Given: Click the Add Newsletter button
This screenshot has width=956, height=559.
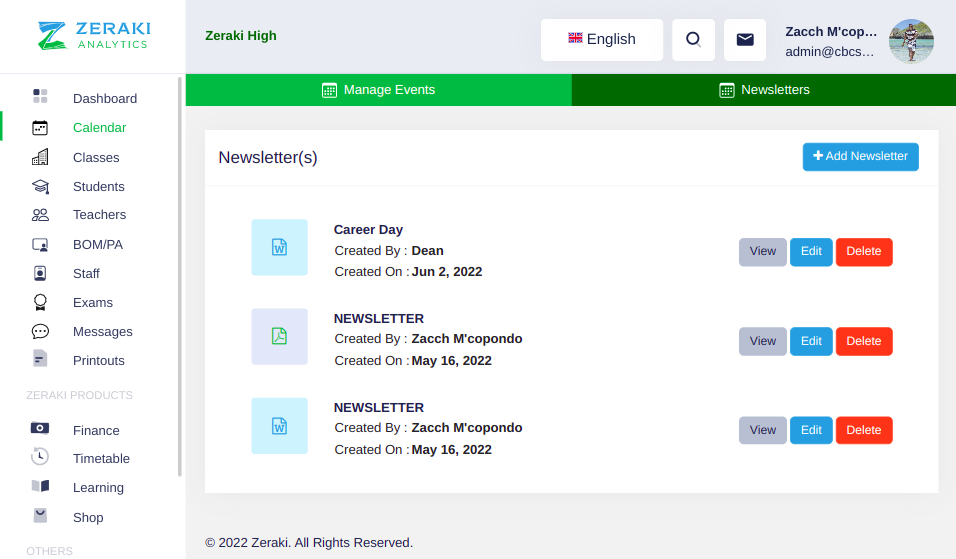Looking at the screenshot, I should (x=860, y=157).
